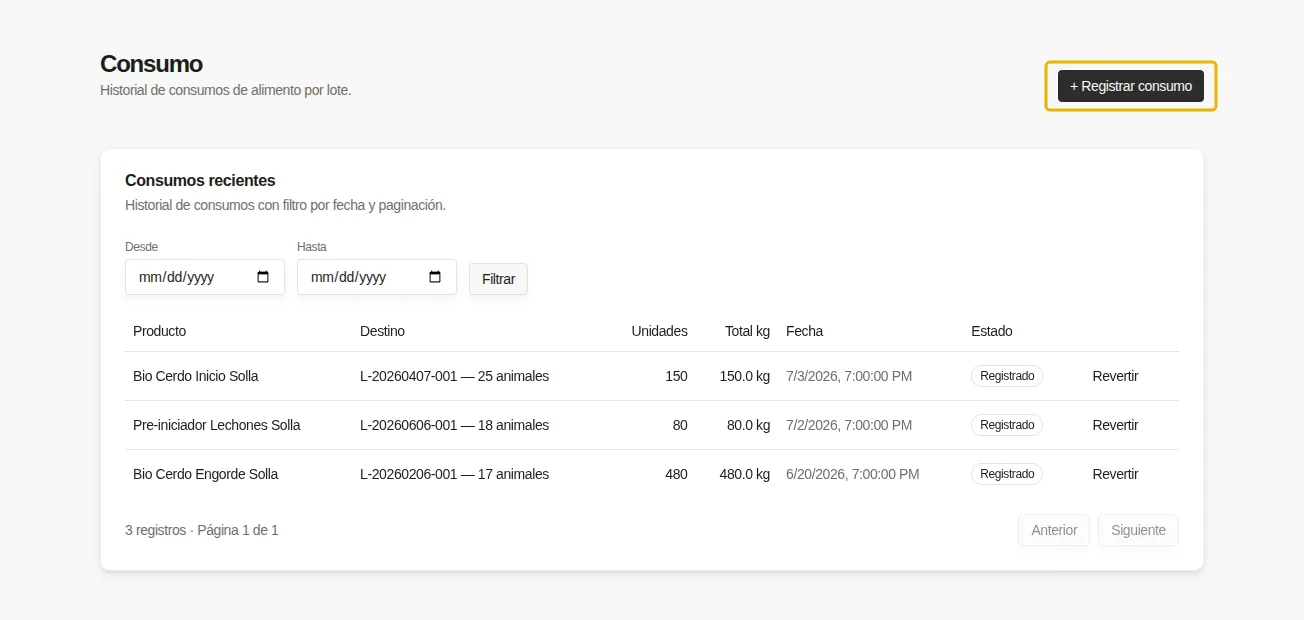This screenshot has height=620, width=1304.
Task: Click destination L-20260407-001 — 25 animales
Action: pos(455,376)
